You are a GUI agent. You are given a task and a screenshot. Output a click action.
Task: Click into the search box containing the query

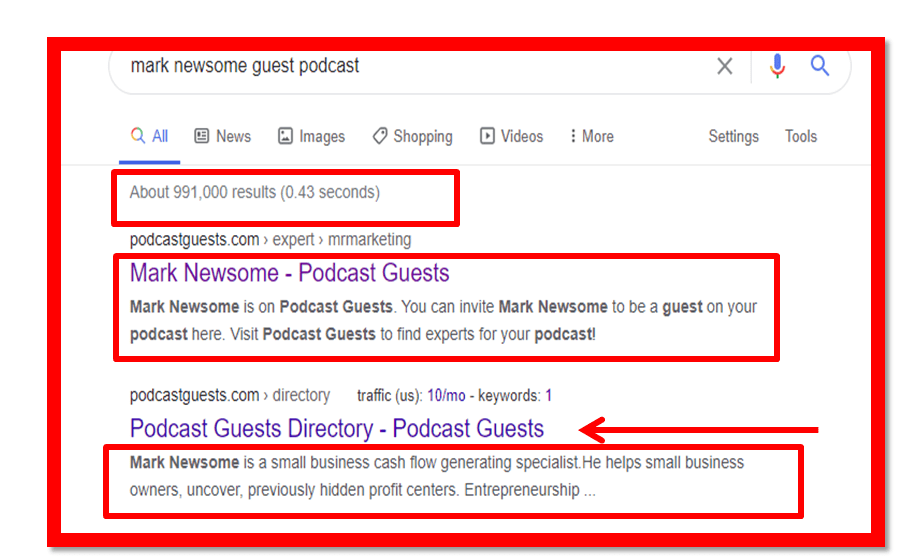click(x=400, y=66)
